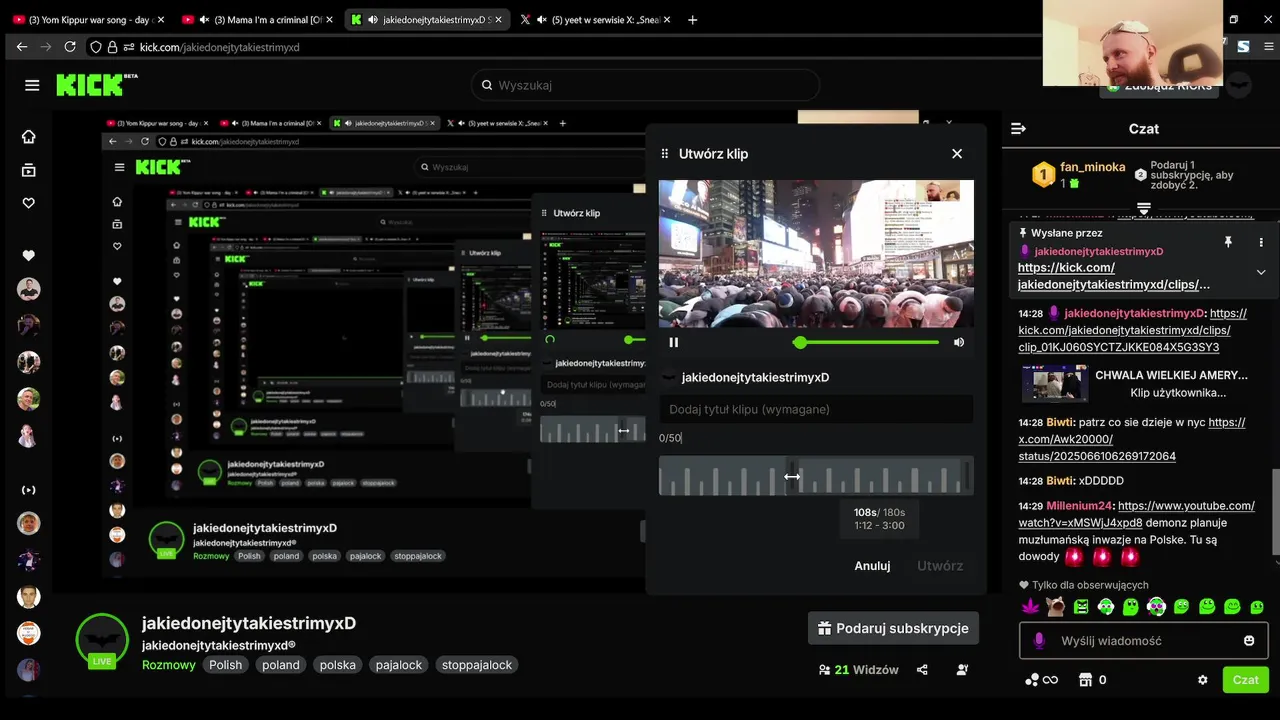Click the Anuluj button

click(872, 566)
